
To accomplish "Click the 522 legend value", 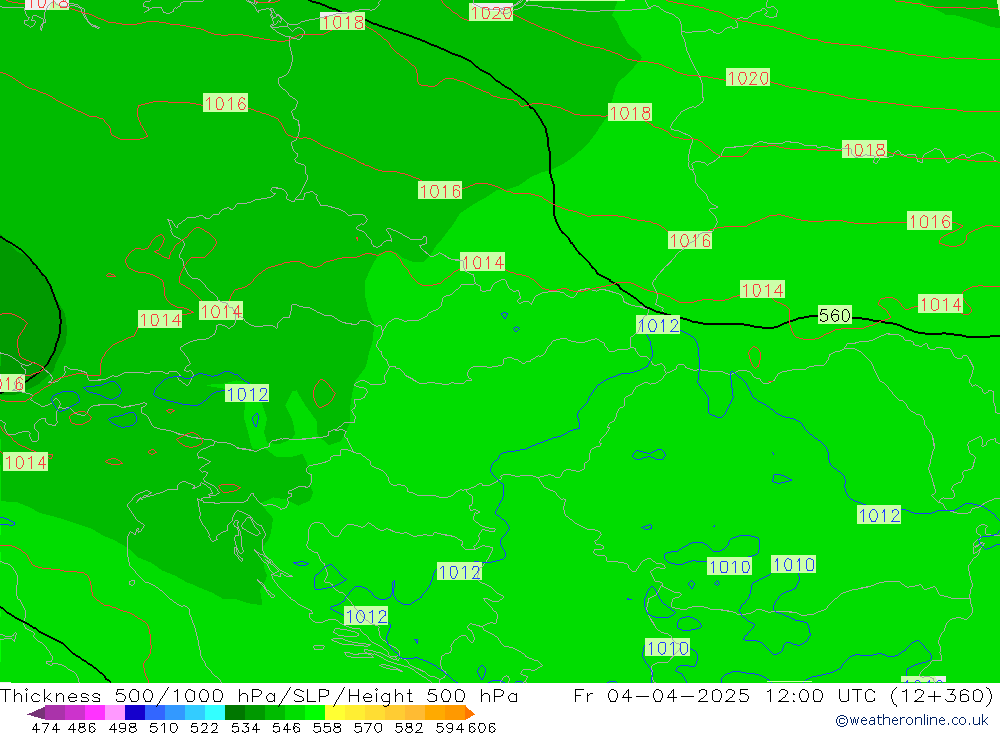I will [205, 727].
